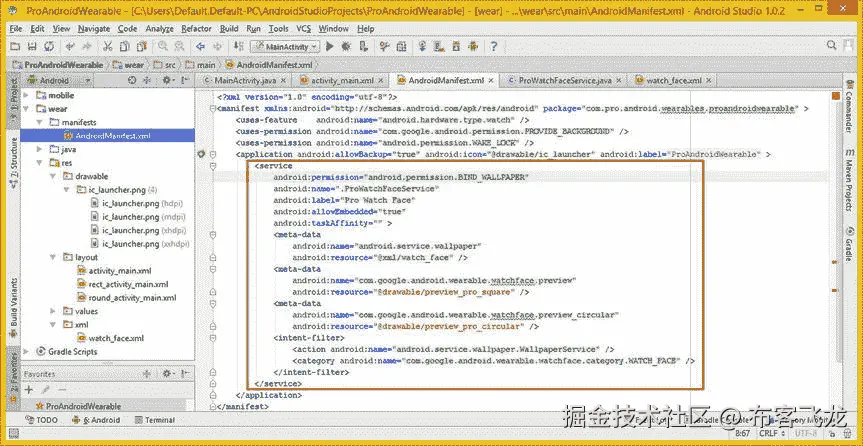The width and height of the screenshot is (863, 446).
Task: Open the 7: Structure side panel
Action: coord(14,162)
